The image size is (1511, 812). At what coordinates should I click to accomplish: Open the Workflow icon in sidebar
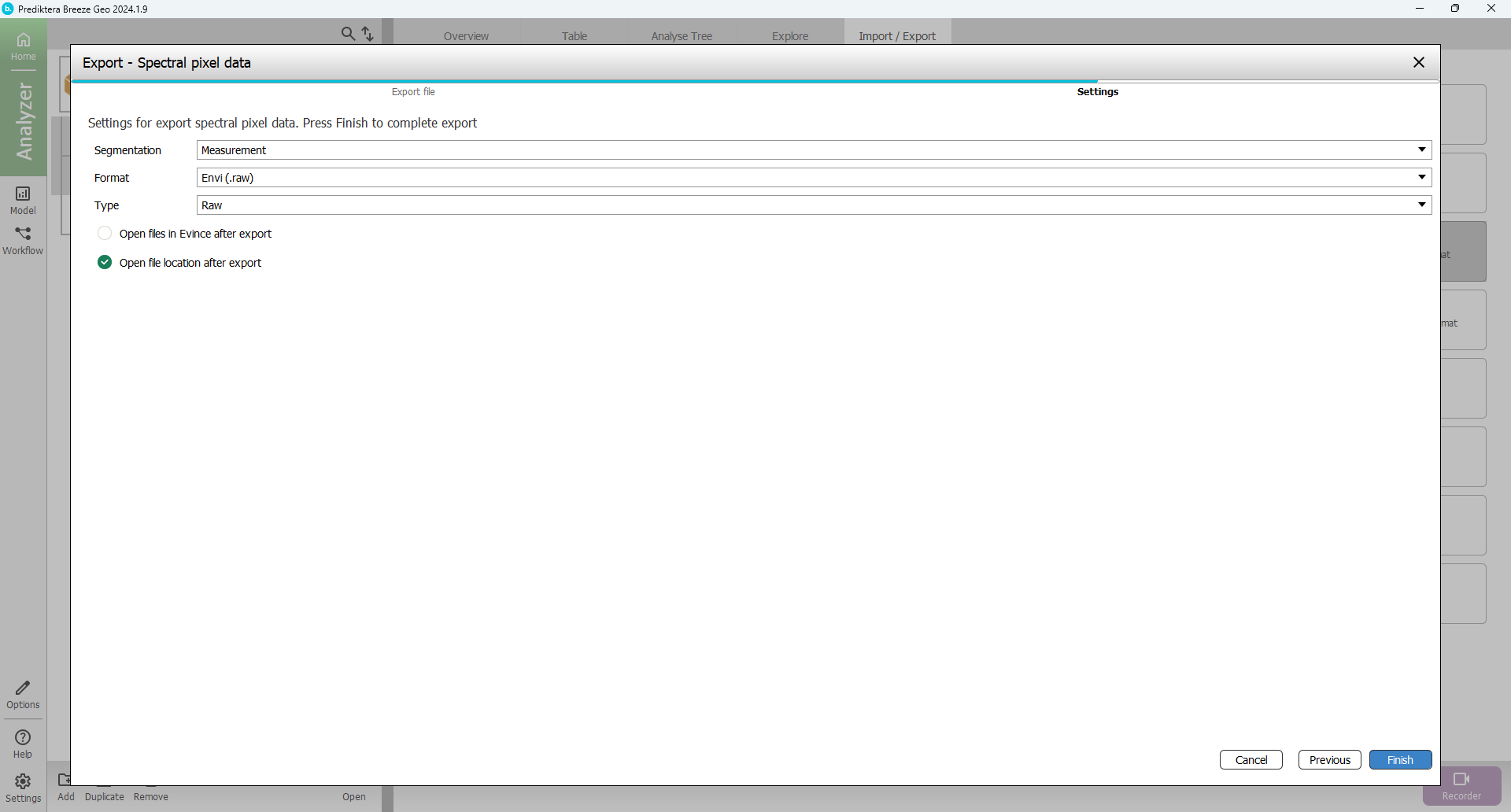click(x=23, y=239)
